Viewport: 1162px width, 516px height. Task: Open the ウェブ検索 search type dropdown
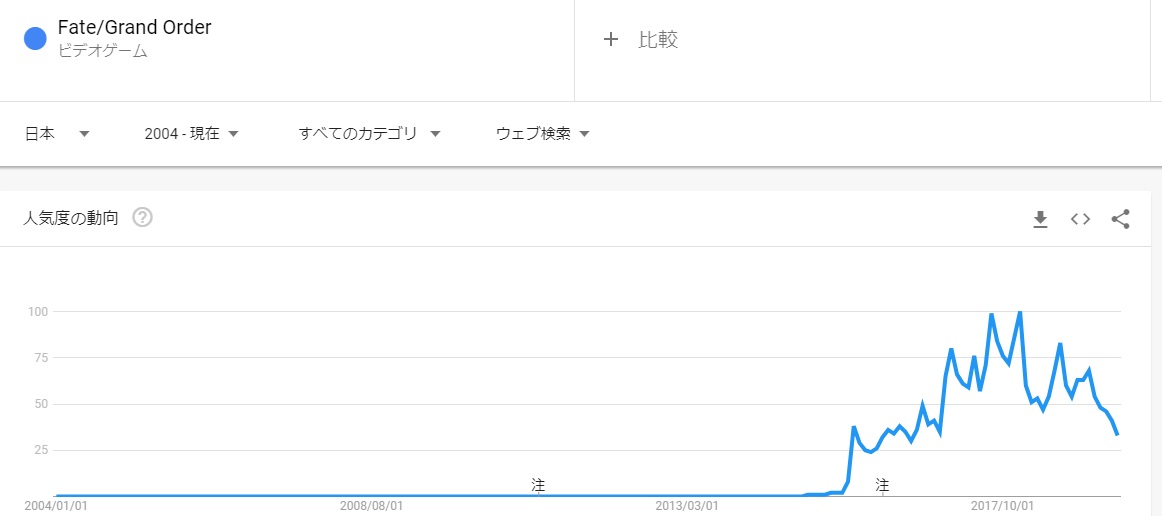[x=543, y=134]
